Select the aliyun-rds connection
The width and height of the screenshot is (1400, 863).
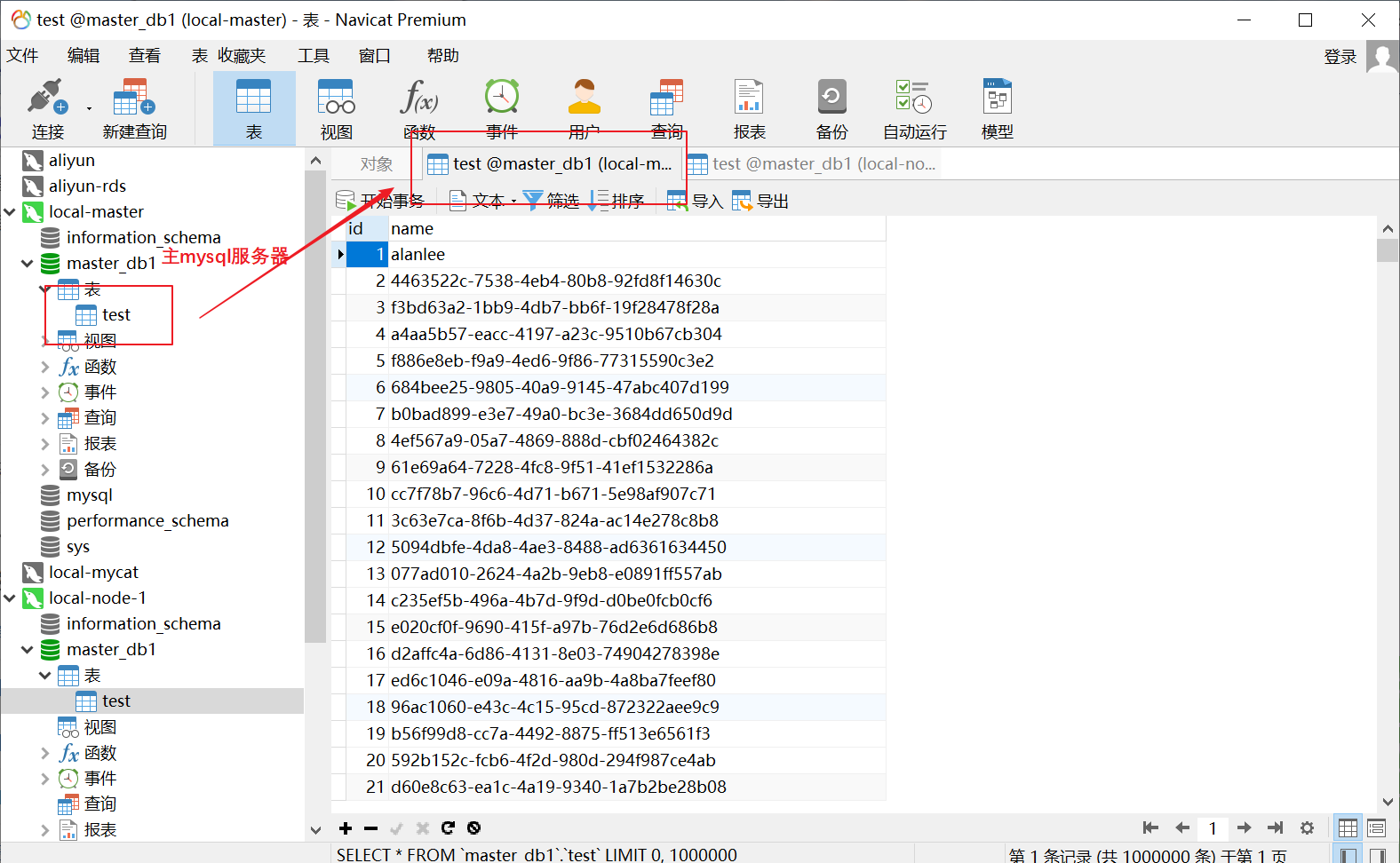(x=87, y=186)
